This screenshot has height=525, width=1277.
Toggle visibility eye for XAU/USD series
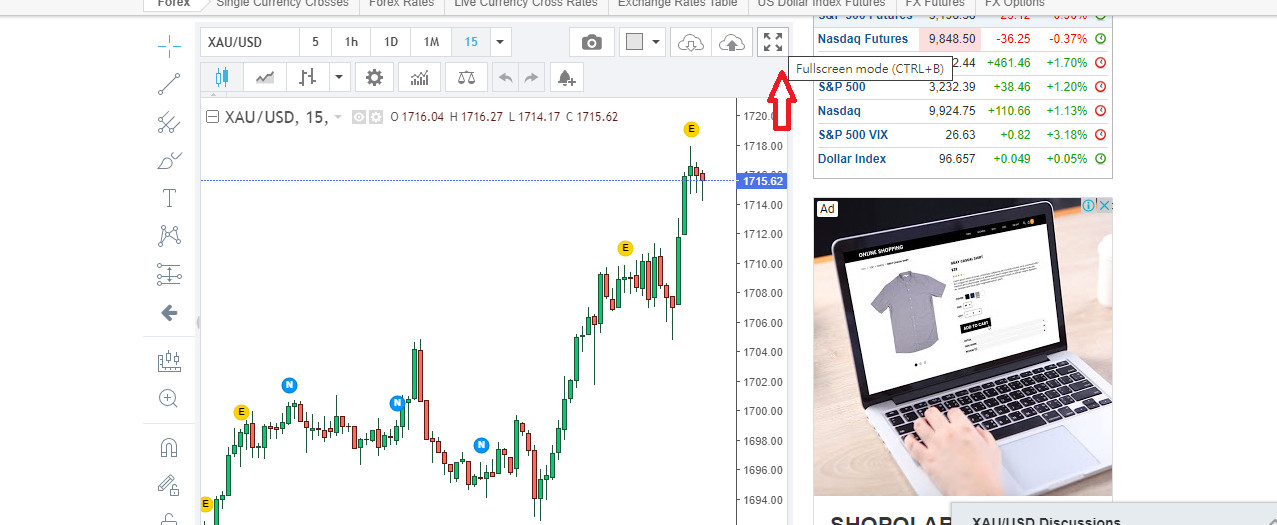359,117
